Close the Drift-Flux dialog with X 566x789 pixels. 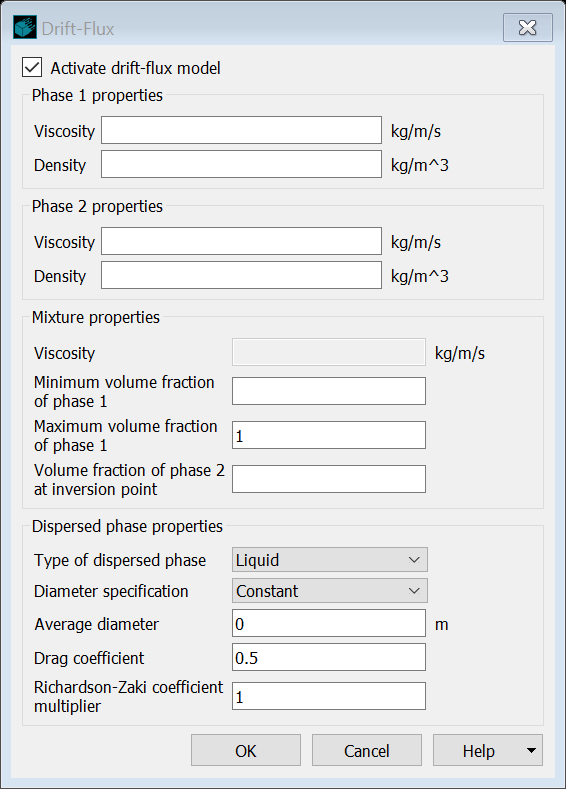point(528,27)
